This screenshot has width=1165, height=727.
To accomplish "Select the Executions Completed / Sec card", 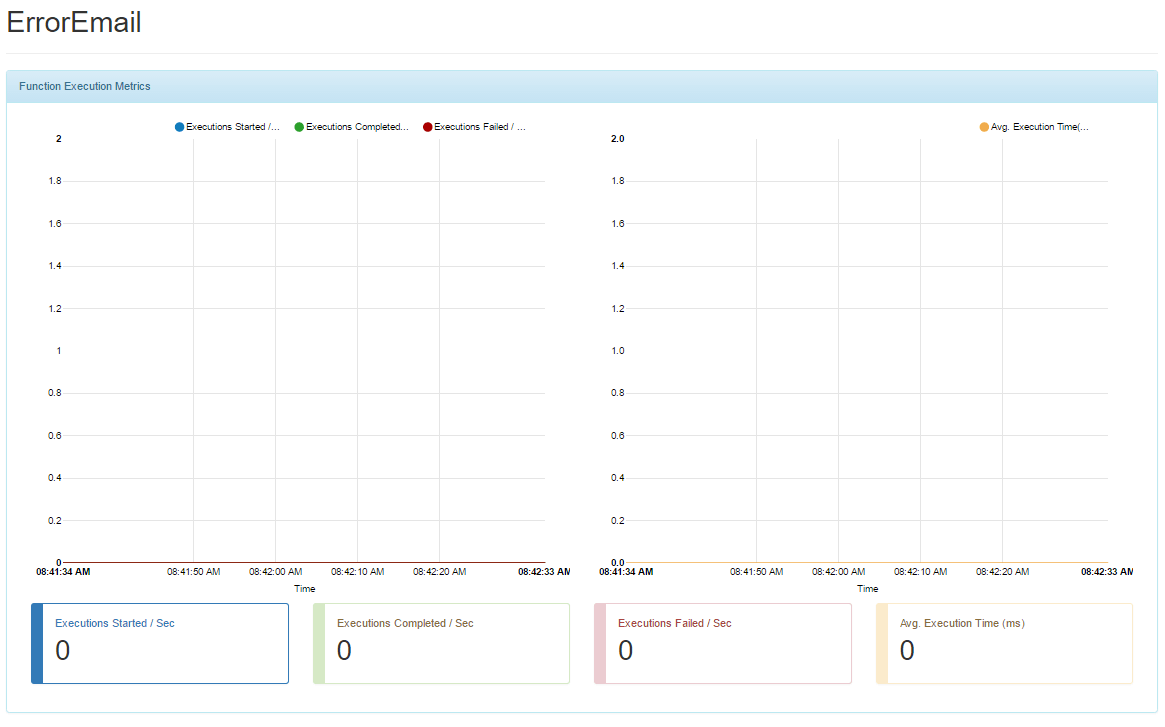I will click(441, 644).
